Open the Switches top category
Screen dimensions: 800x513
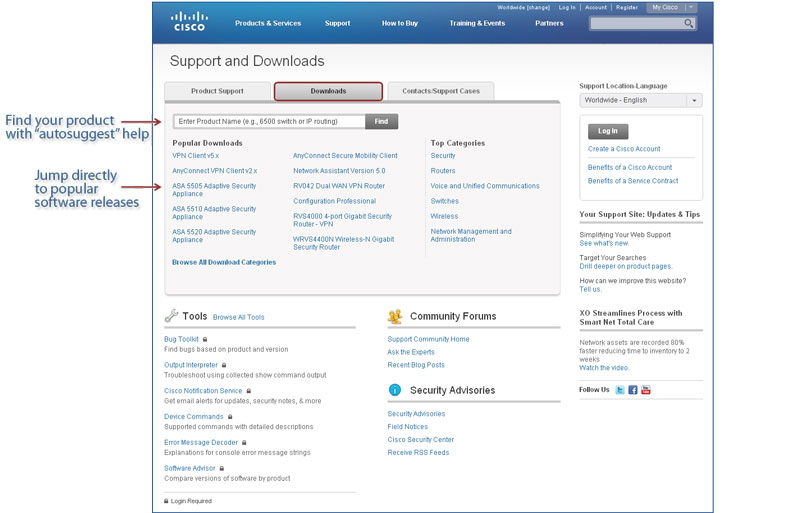click(444, 201)
